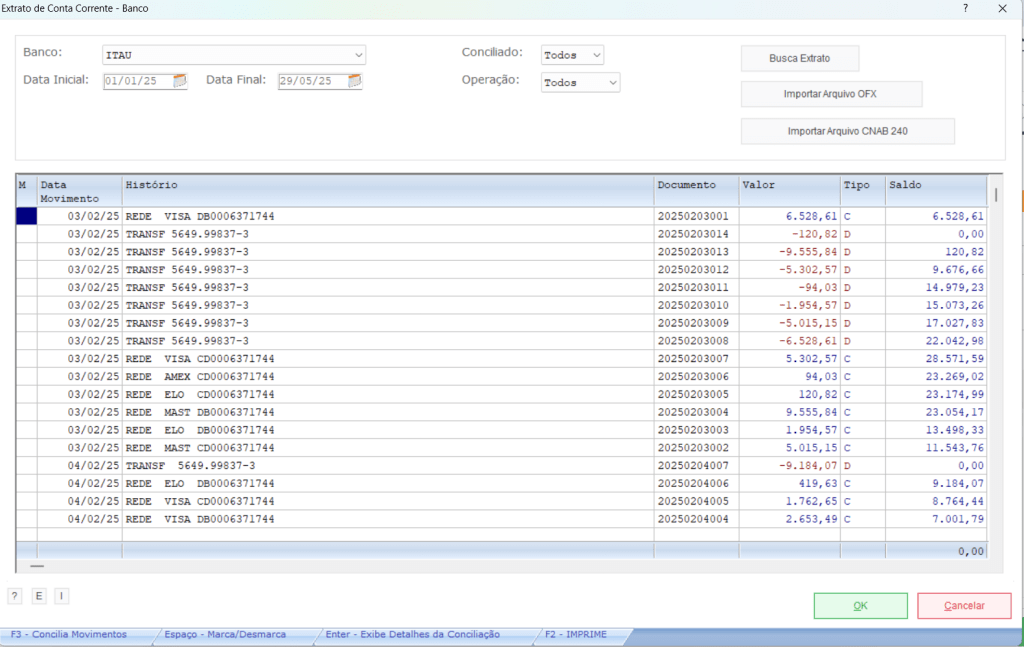Click Importar Arquivo CNAB 240 button
The image size is (1024, 647).
[847, 131]
